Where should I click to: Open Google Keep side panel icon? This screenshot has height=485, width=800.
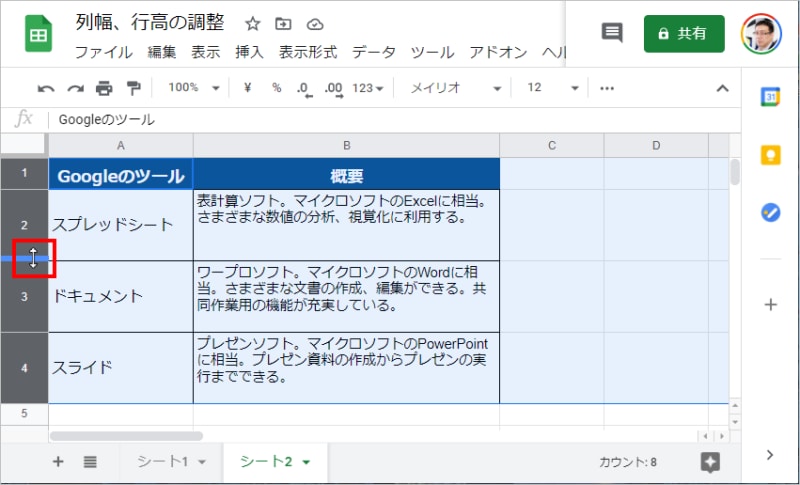pos(770,155)
